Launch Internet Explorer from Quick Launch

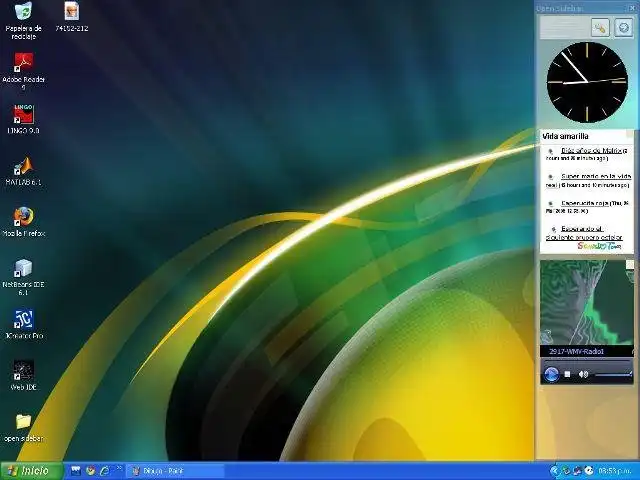104,471
